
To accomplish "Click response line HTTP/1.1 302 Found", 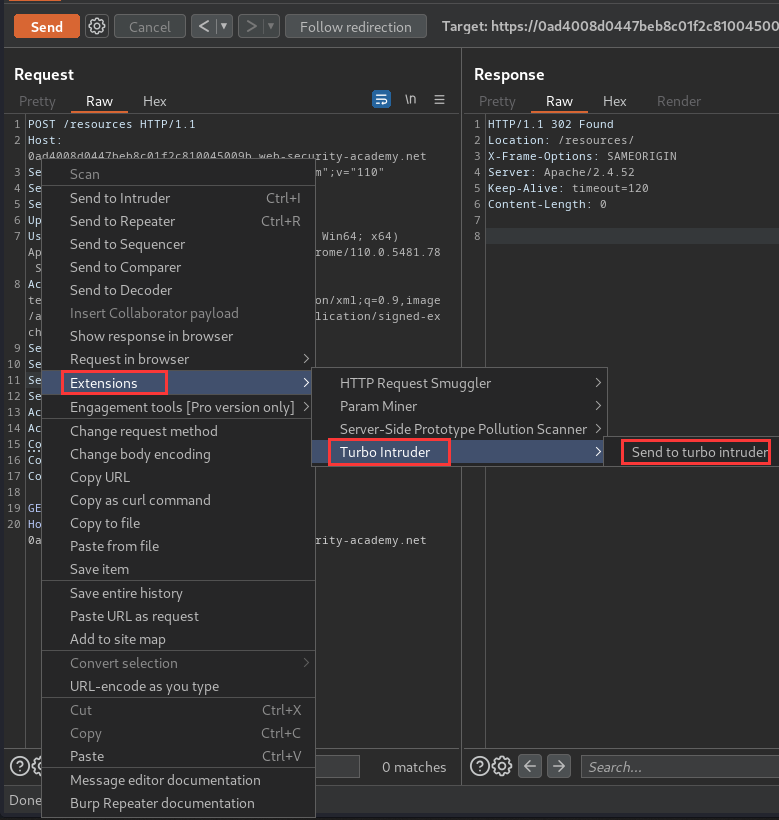I will 551,124.
